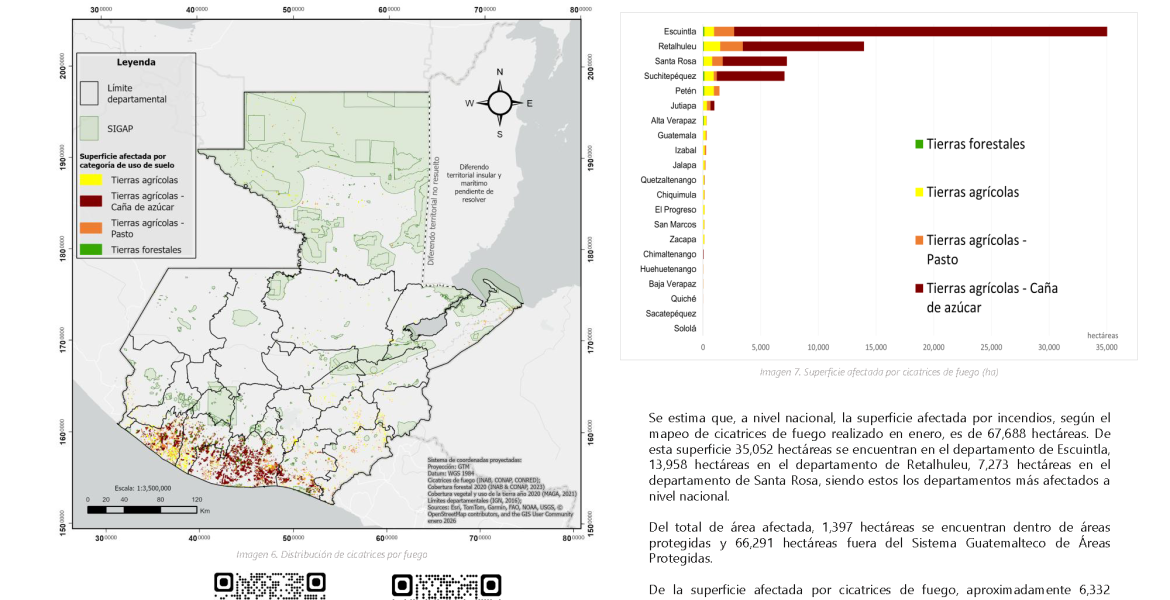Click the Imagen 7 caption under the chart
The image size is (1170, 600).
[878, 372]
